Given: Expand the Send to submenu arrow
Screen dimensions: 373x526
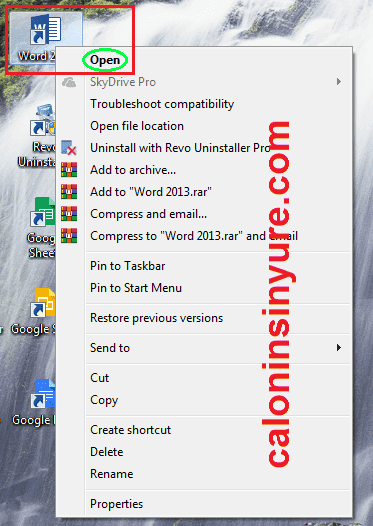Looking at the screenshot, I should (339, 348).
